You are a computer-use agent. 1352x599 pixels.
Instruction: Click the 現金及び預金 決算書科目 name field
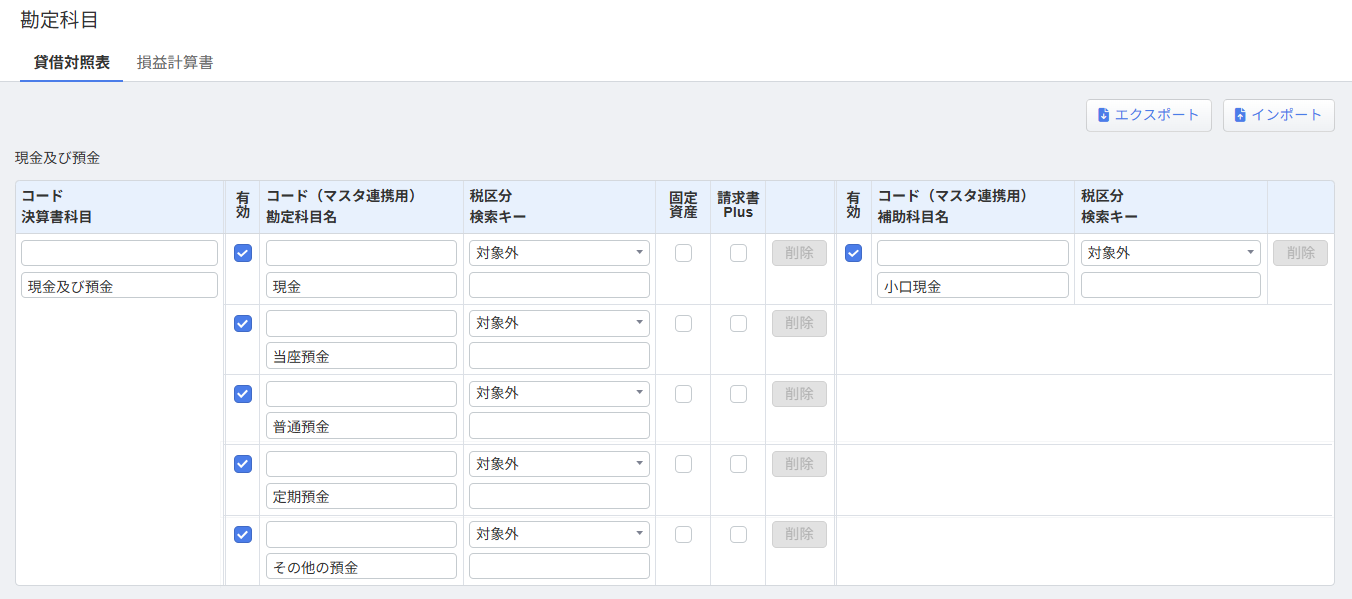(x=119, y=286)
